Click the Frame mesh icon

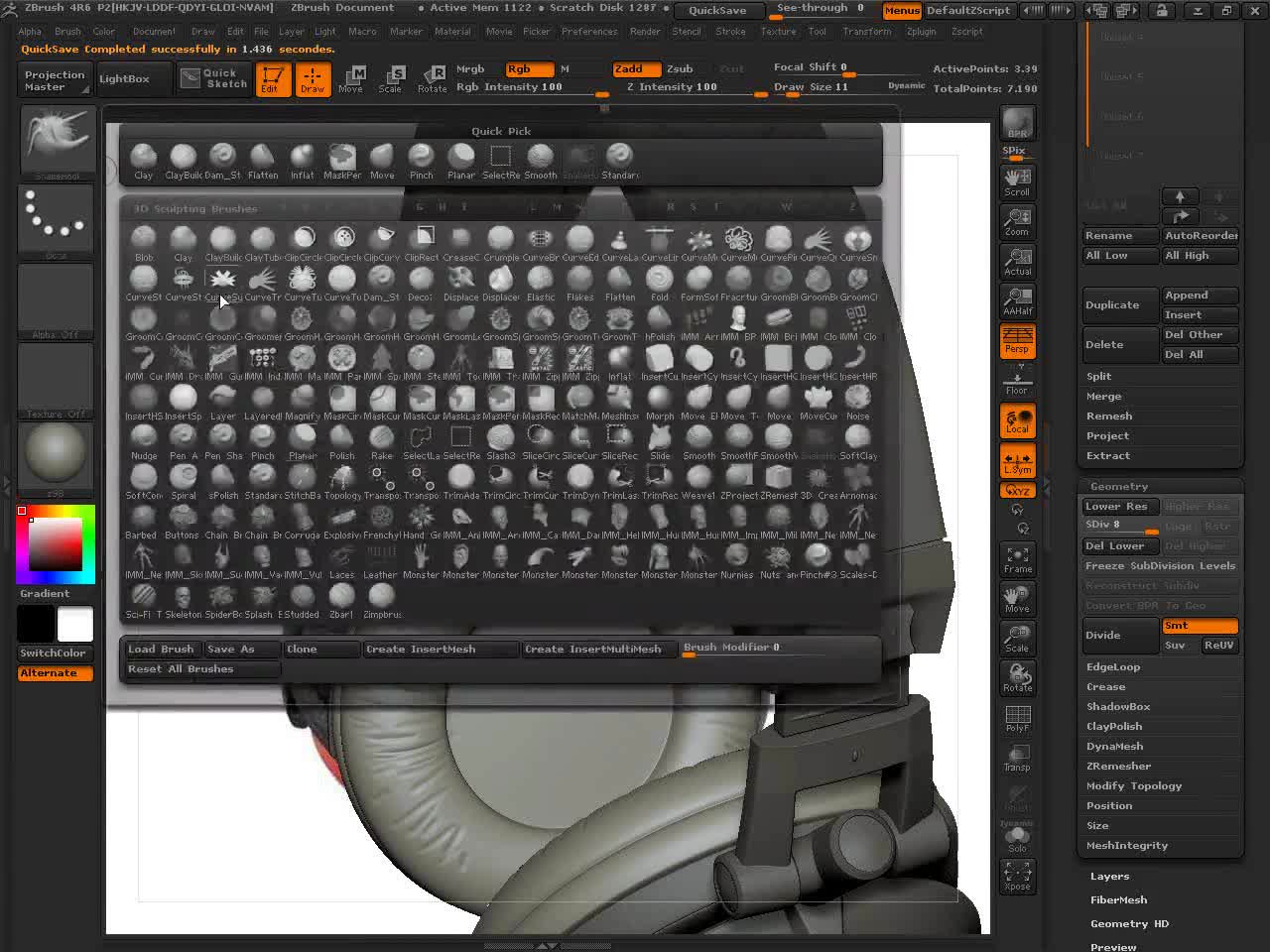pyautogui.click(x=1017, y=560)
